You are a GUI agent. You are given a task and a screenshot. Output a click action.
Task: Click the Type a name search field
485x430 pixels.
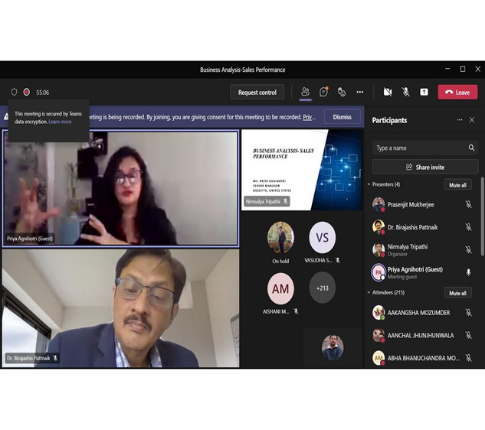click(425, 148)
